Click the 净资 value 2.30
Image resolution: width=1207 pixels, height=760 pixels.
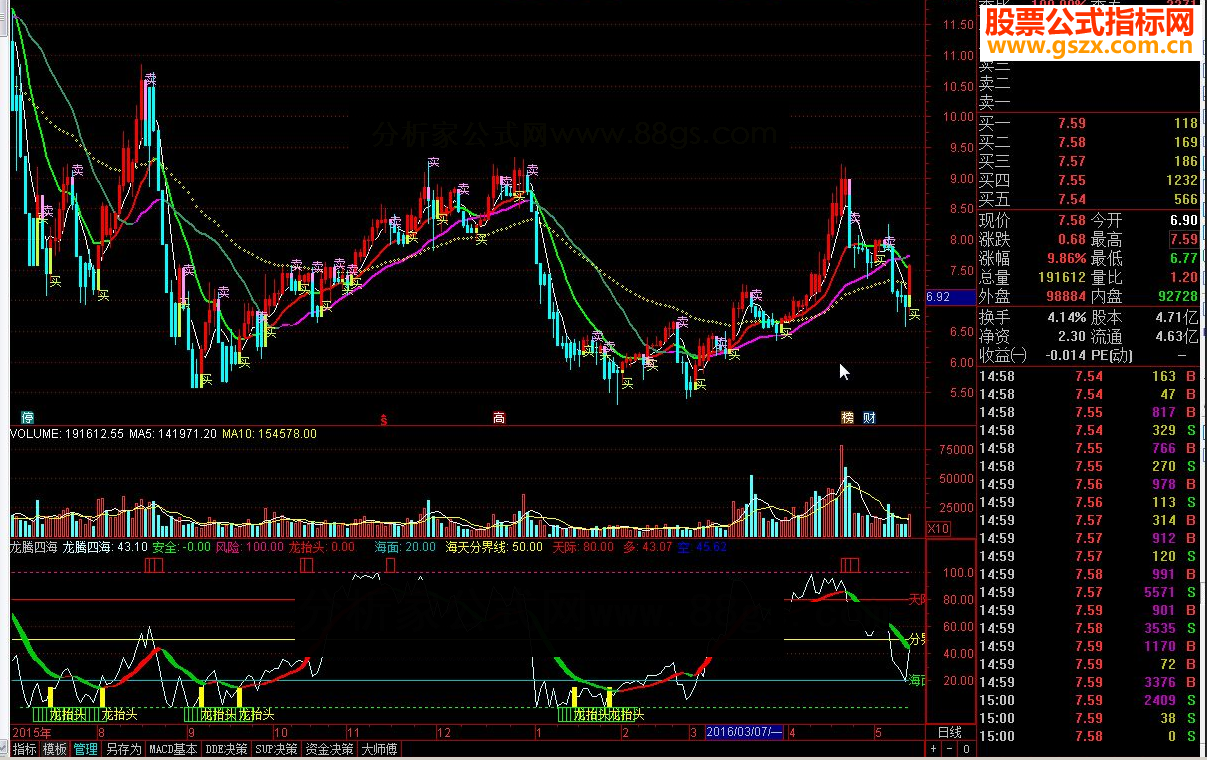pyautogui.click(x=1072, y=336)
